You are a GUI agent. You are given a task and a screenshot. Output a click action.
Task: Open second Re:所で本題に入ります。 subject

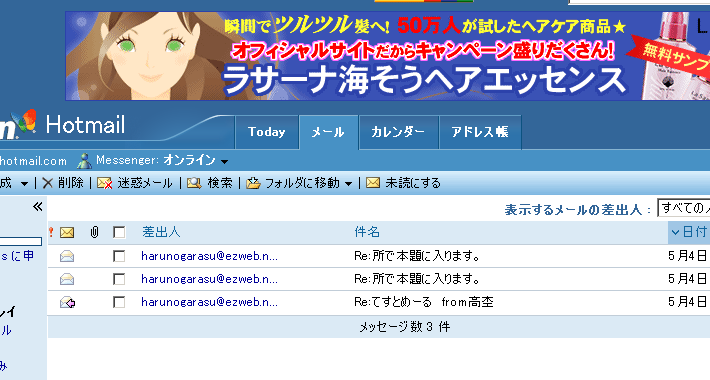point(417,279)
